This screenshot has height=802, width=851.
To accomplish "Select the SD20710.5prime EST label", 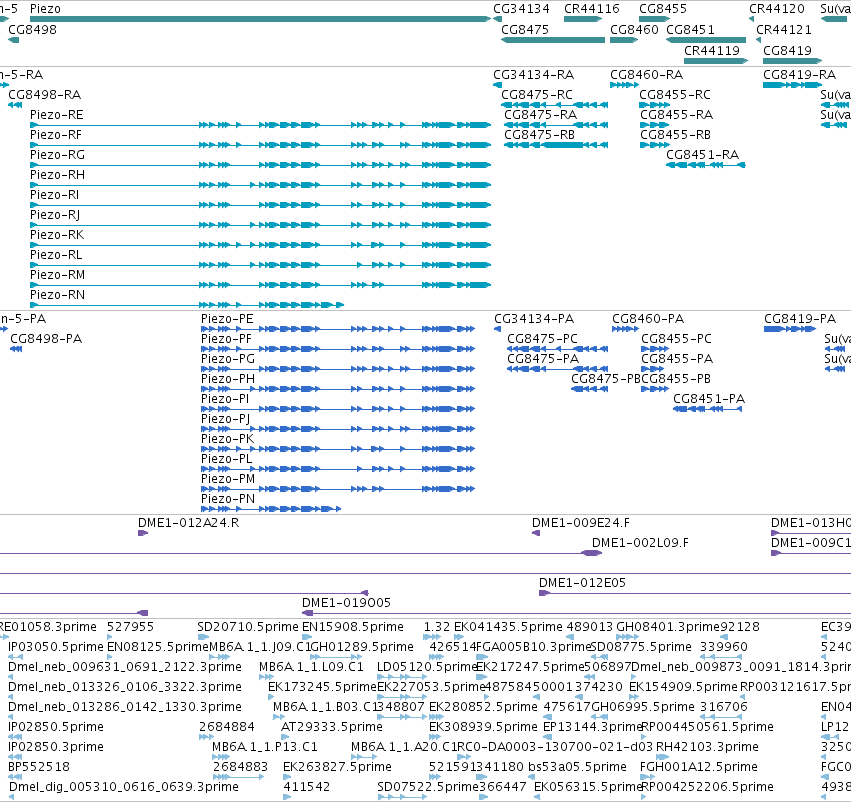I will click(x=248, y=627).
